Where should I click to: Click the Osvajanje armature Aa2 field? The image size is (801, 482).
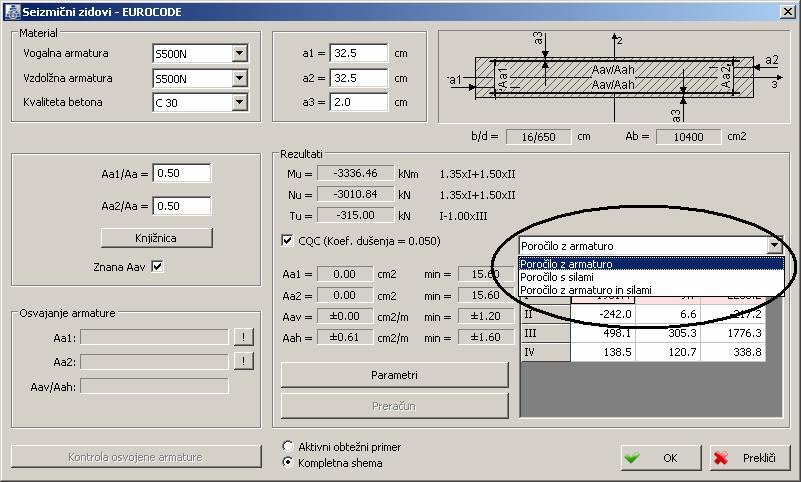(154, 362)
